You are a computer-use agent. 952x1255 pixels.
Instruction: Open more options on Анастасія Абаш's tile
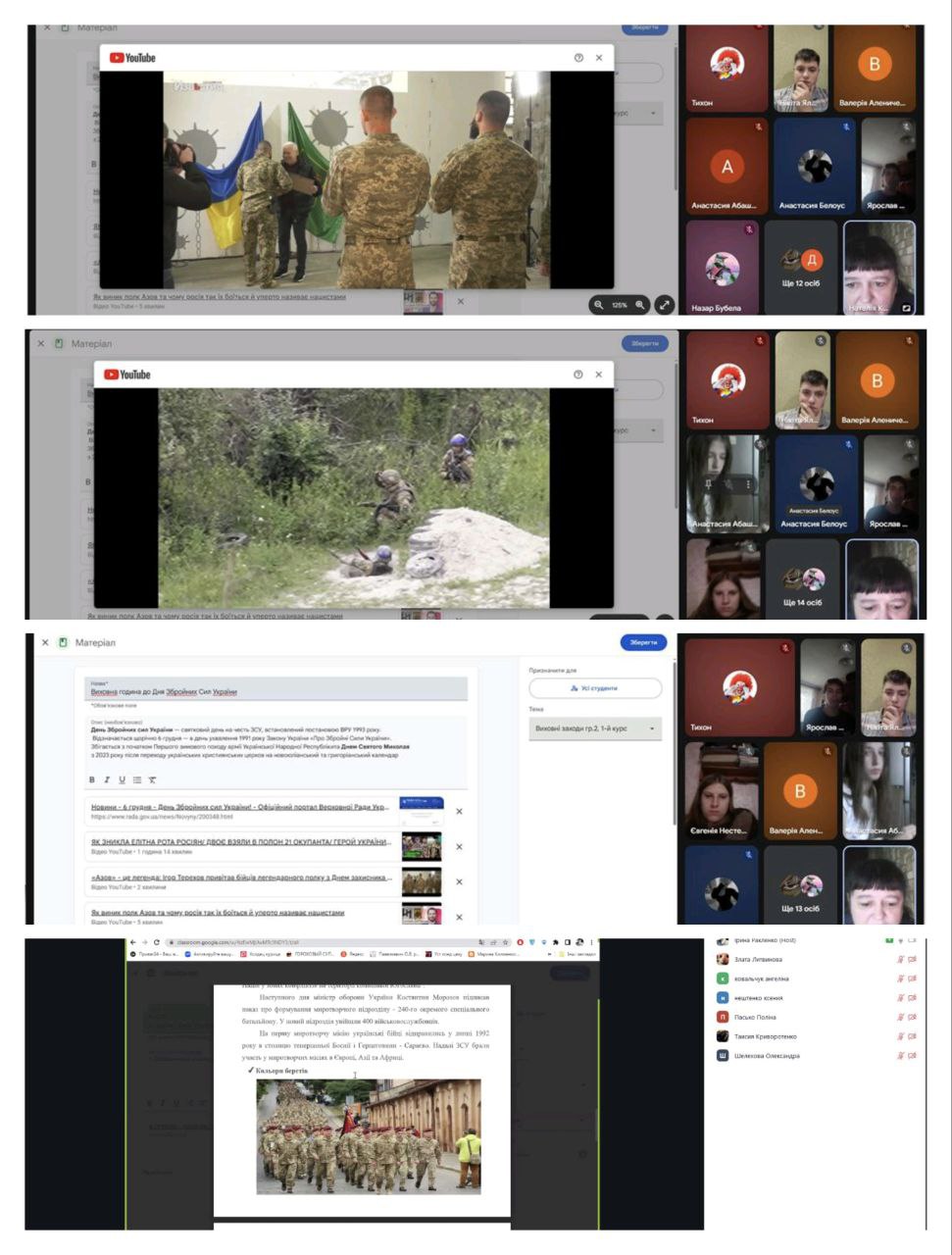748,484
